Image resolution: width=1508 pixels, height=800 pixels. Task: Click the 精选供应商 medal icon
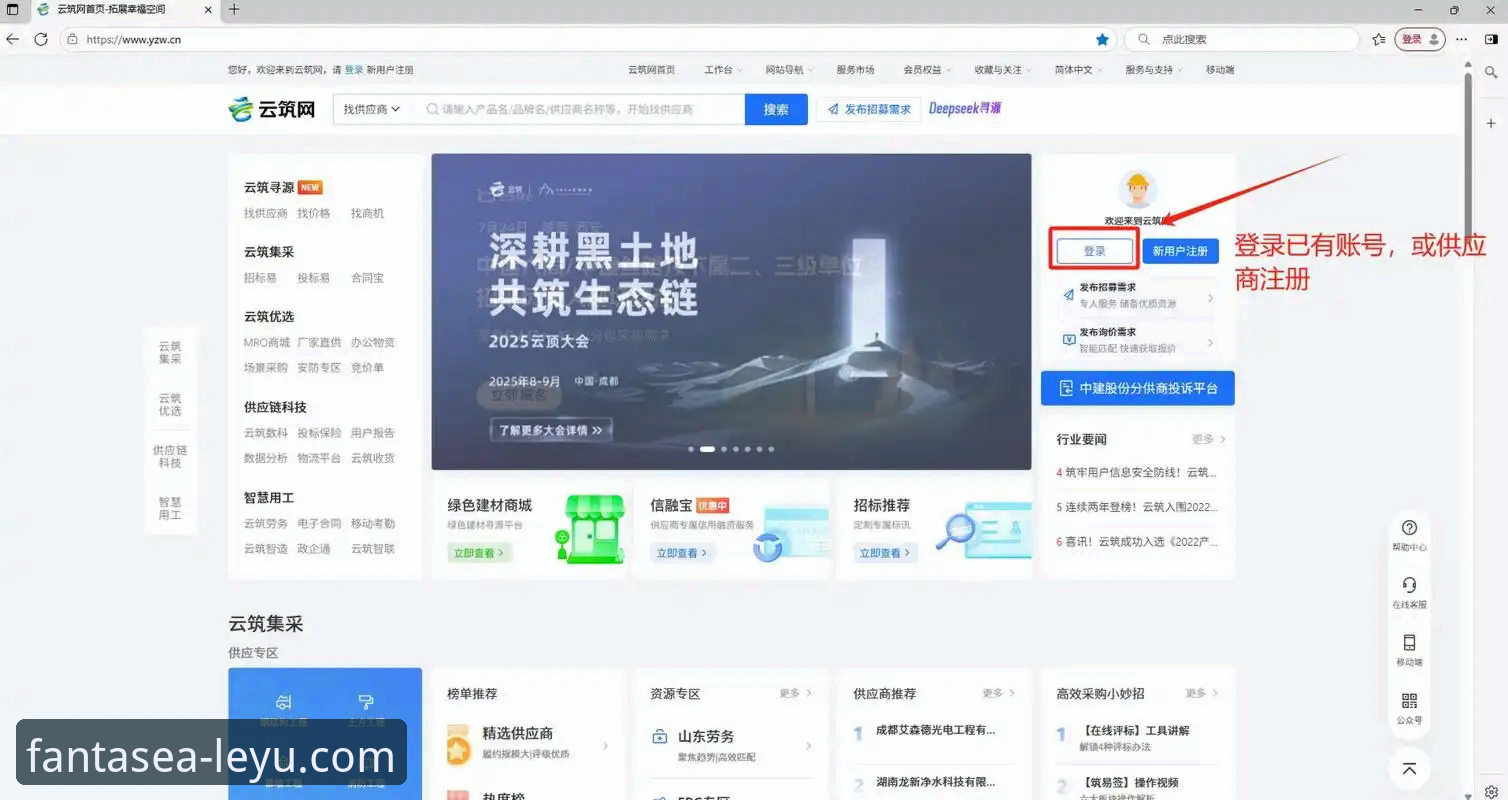coord(459,745)
